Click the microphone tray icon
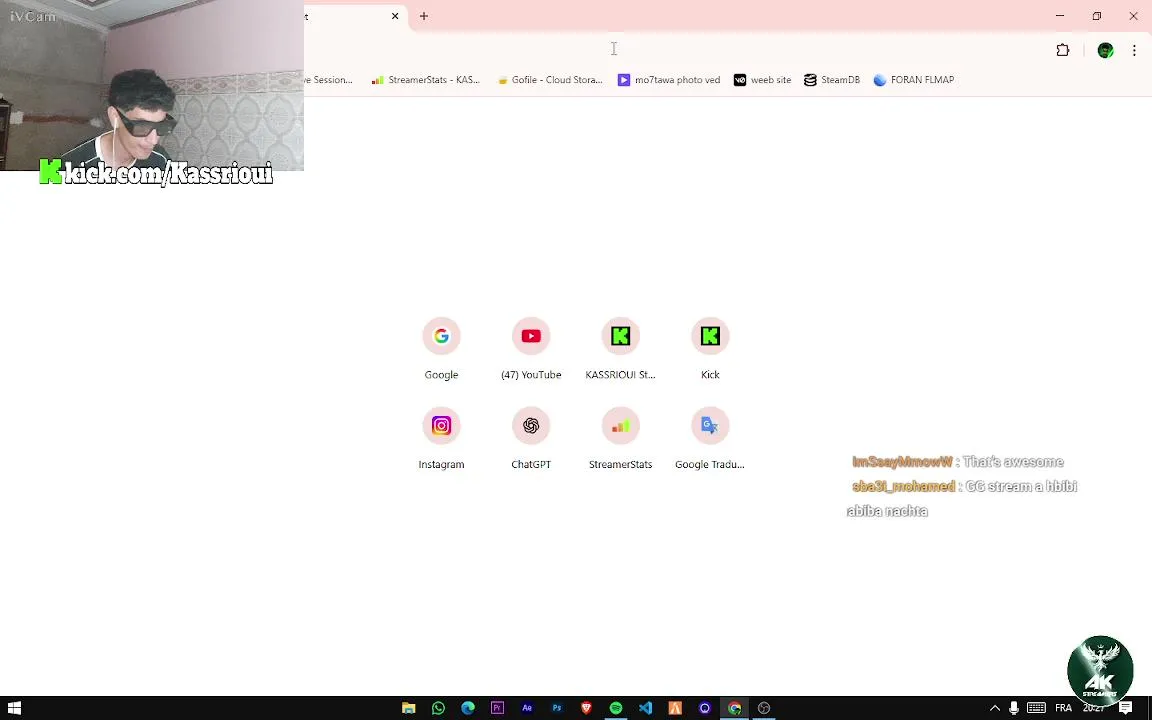This screenshot has width=1152, height=720. click(x=1014, y=708)
